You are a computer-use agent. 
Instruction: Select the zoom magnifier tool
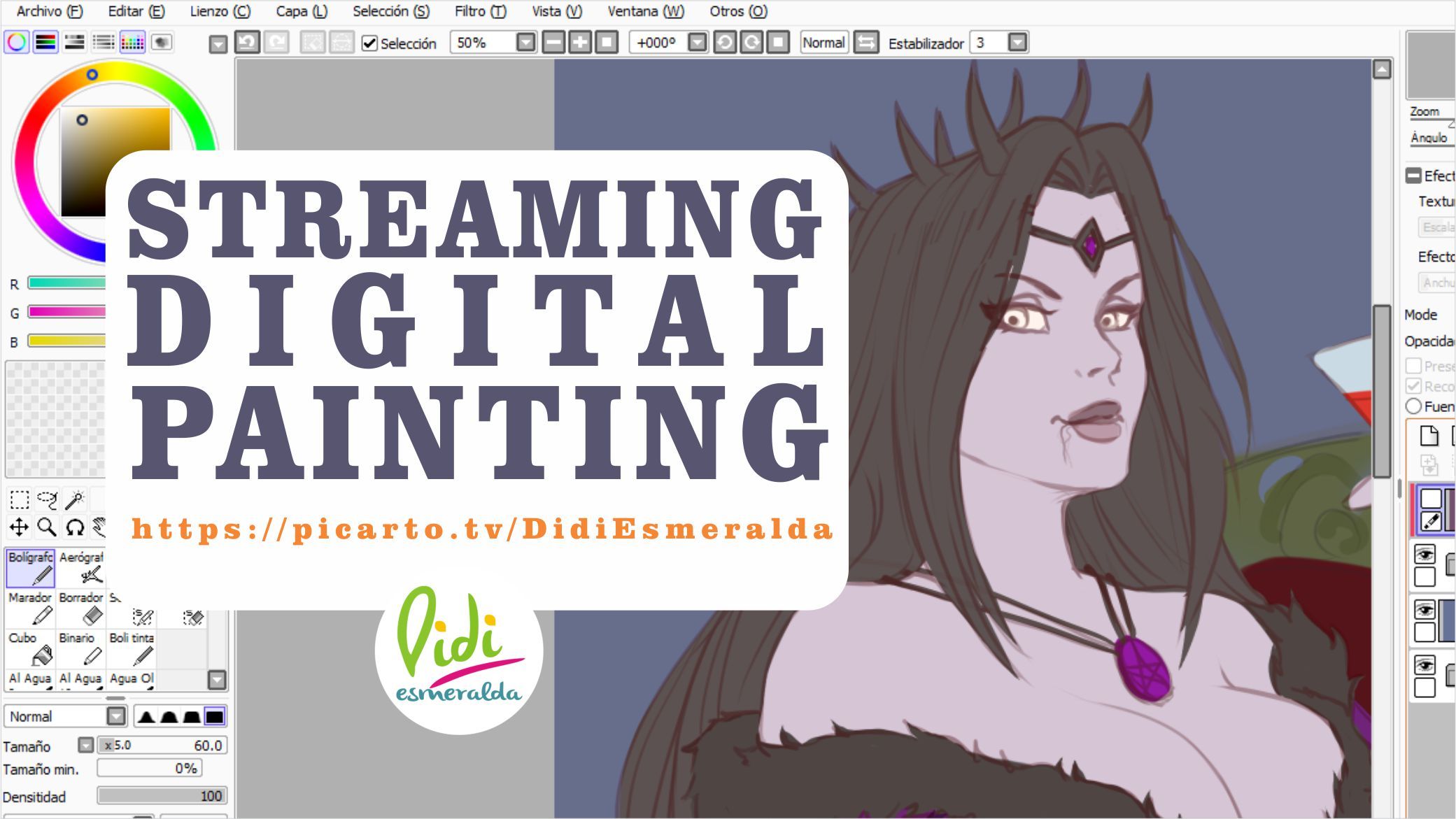tap(47, 527)
